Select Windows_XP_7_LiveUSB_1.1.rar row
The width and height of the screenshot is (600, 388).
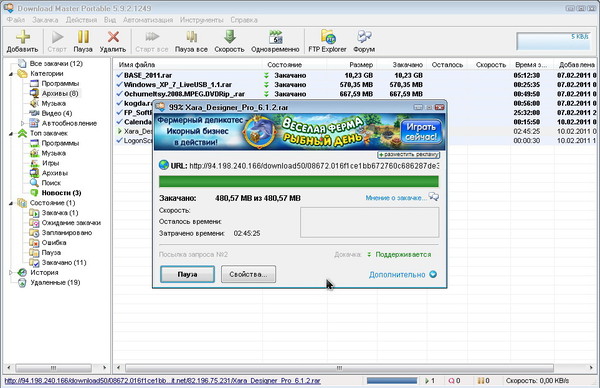click(356, 85)
